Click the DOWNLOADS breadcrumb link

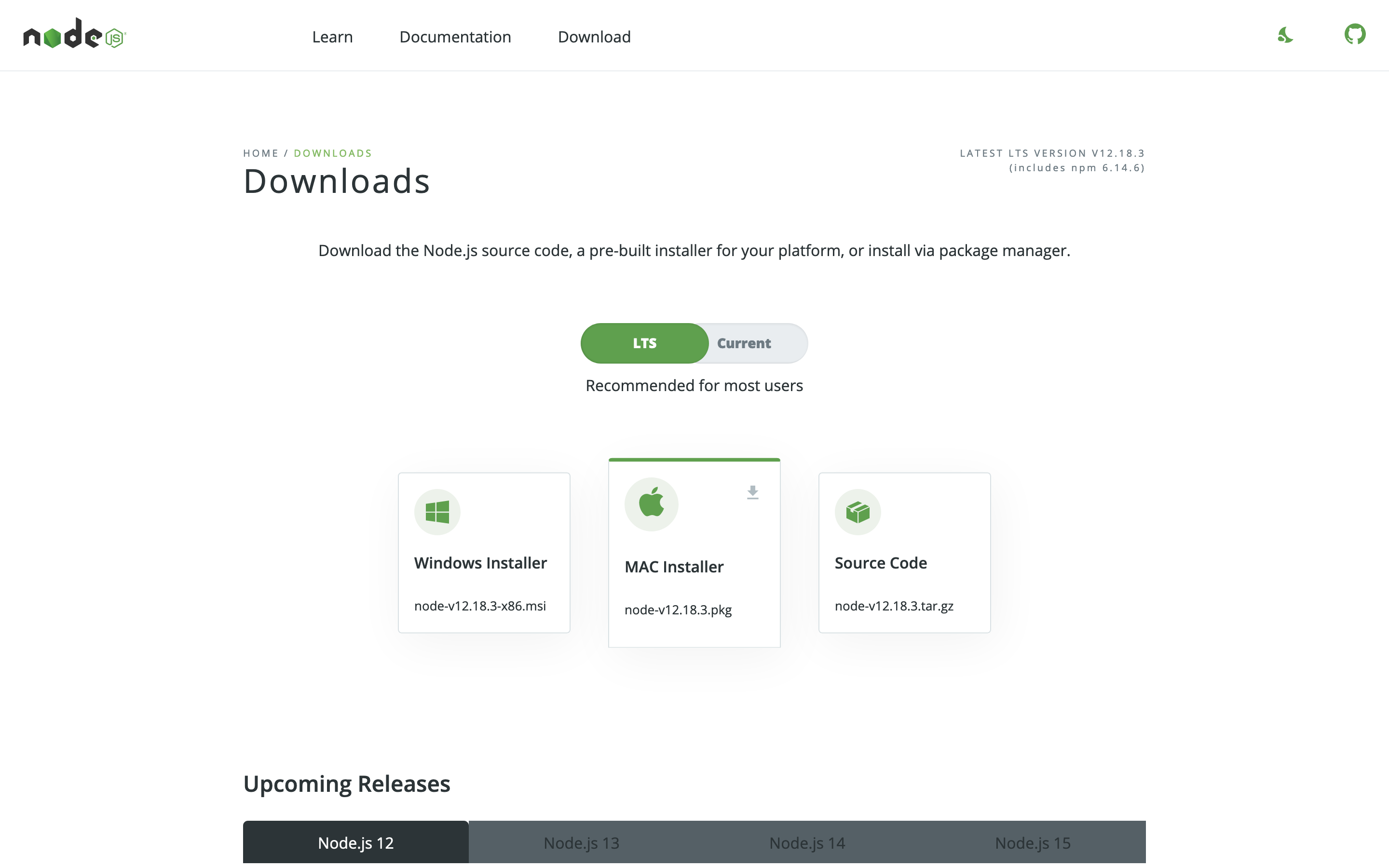point(333,153)
